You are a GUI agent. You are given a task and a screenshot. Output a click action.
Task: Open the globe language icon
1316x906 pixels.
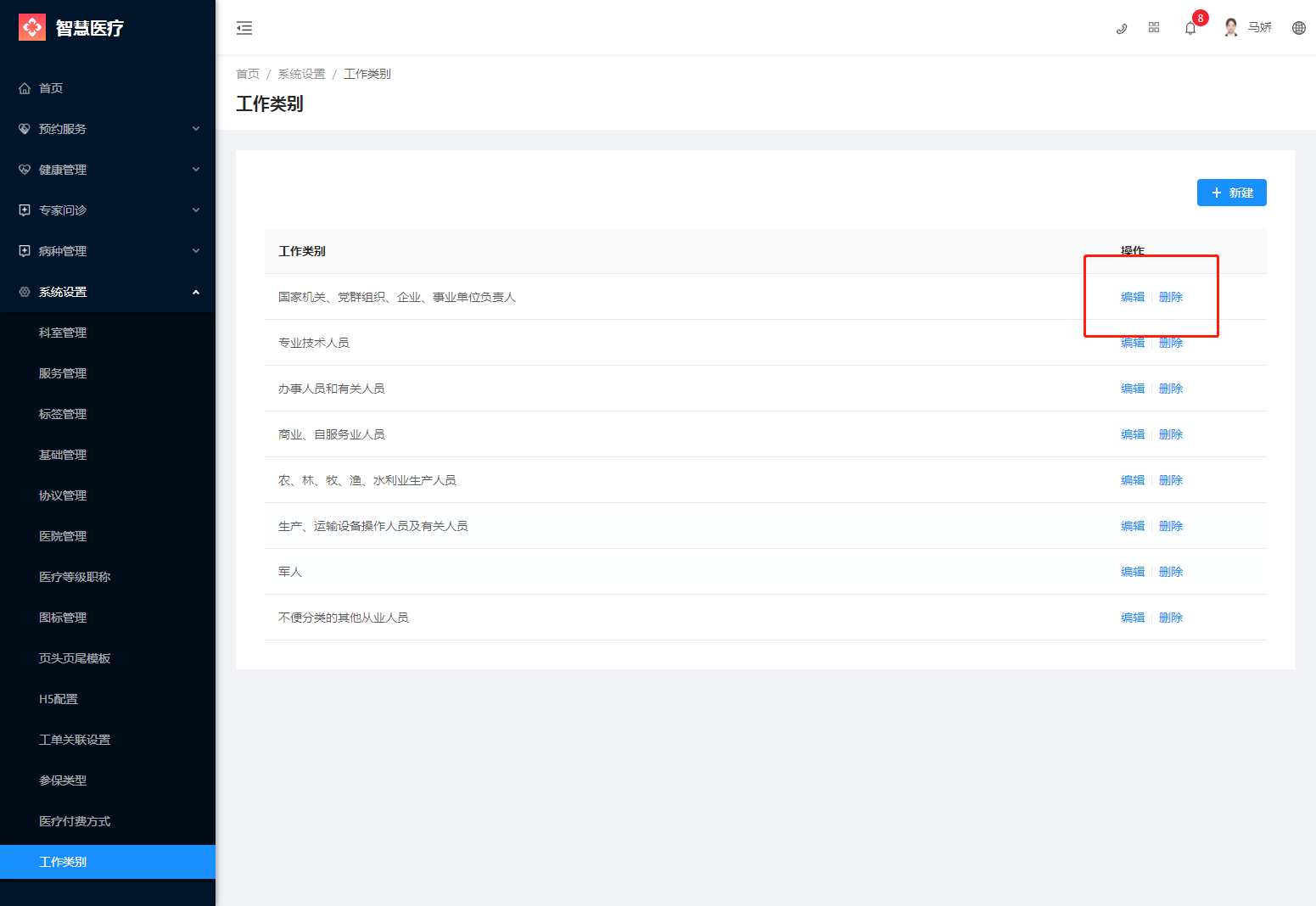coord(1299,28)
